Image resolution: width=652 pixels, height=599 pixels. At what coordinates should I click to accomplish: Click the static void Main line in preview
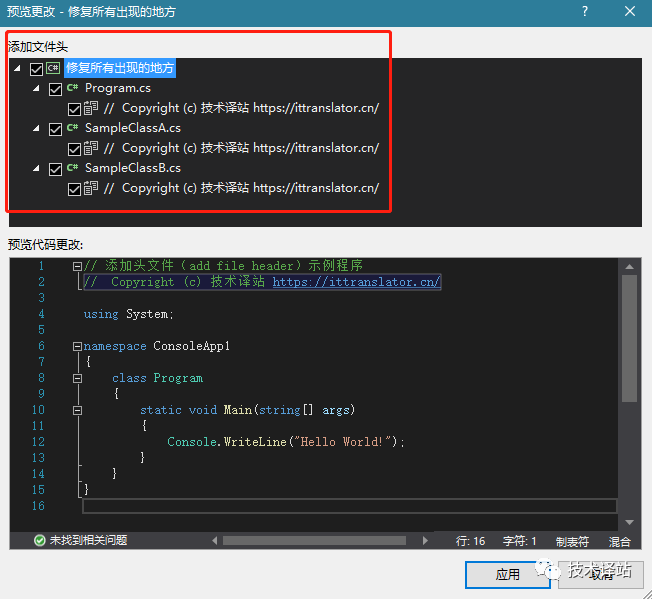point(247,410)
